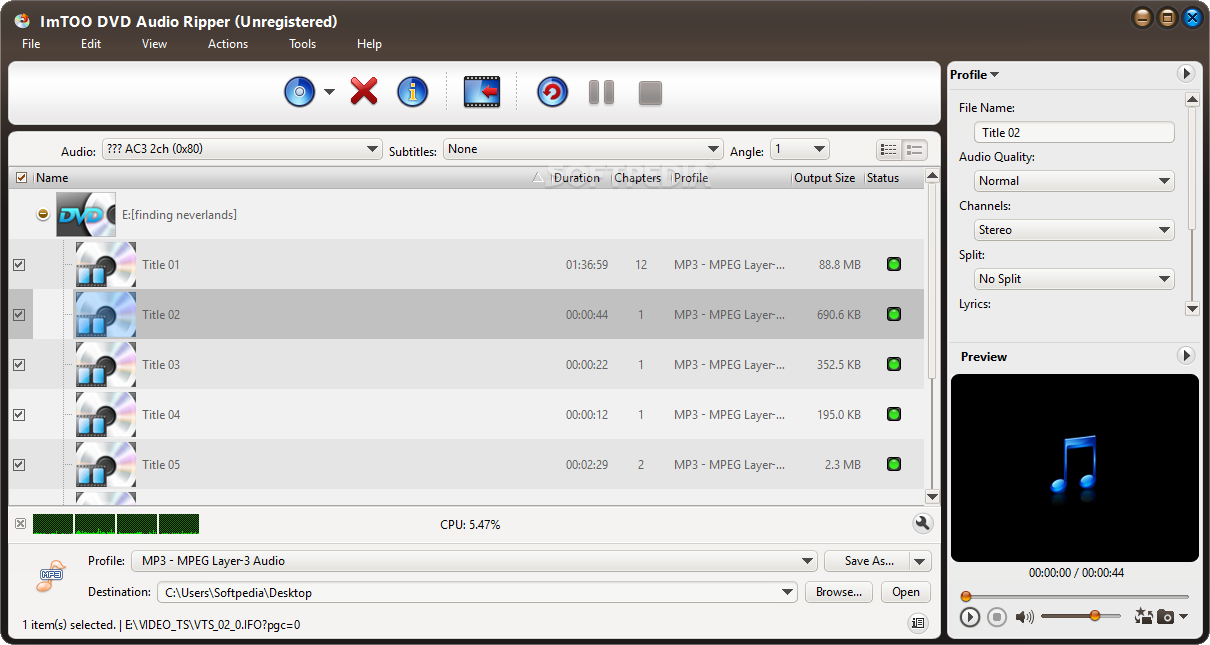Click the red circular start ripping icon
The image size is (1210, 645).
tap(552, 93)
